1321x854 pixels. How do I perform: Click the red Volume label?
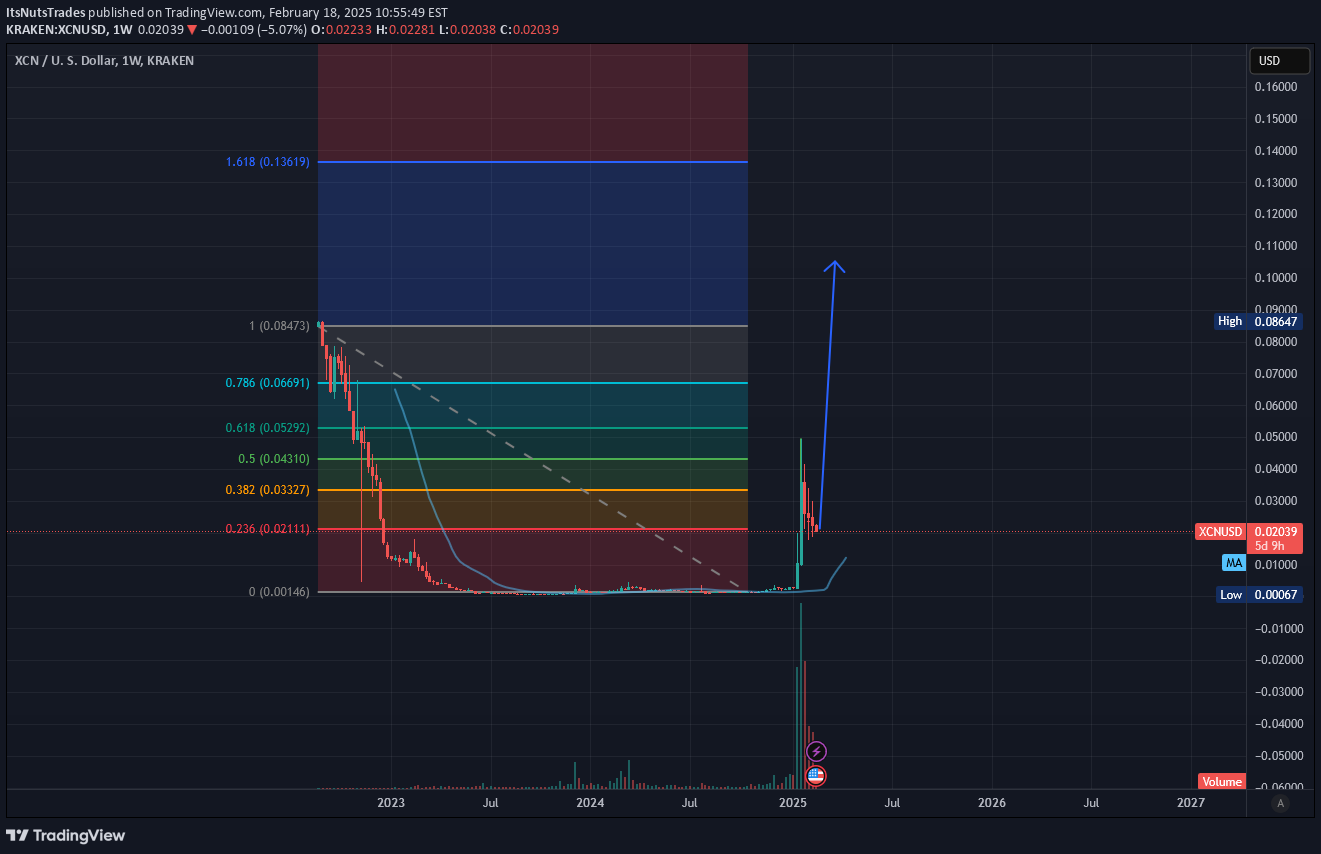tap(1222, 782)
